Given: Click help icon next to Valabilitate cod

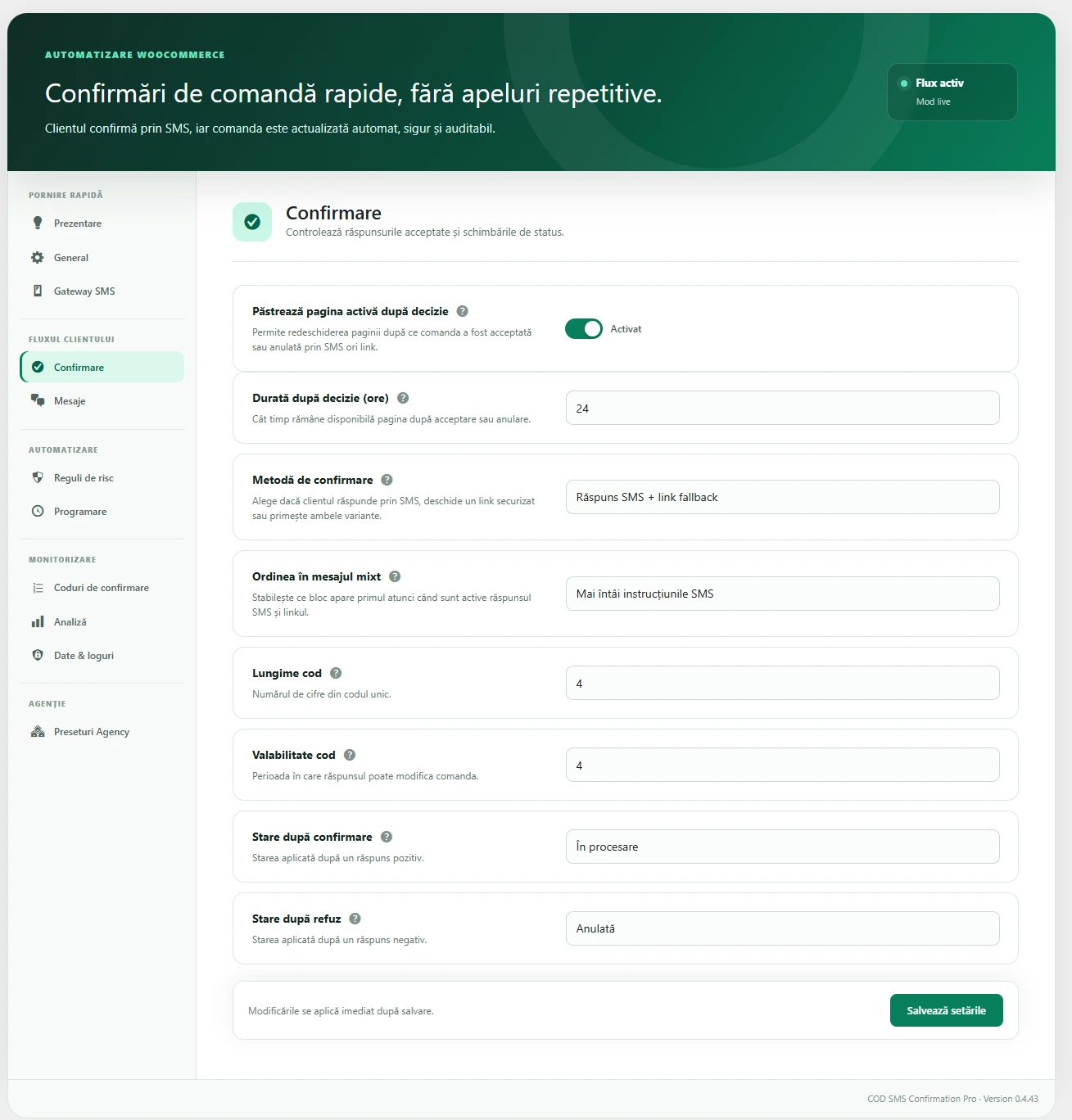Looking at the screenshot, I should (x=350, y=755).
